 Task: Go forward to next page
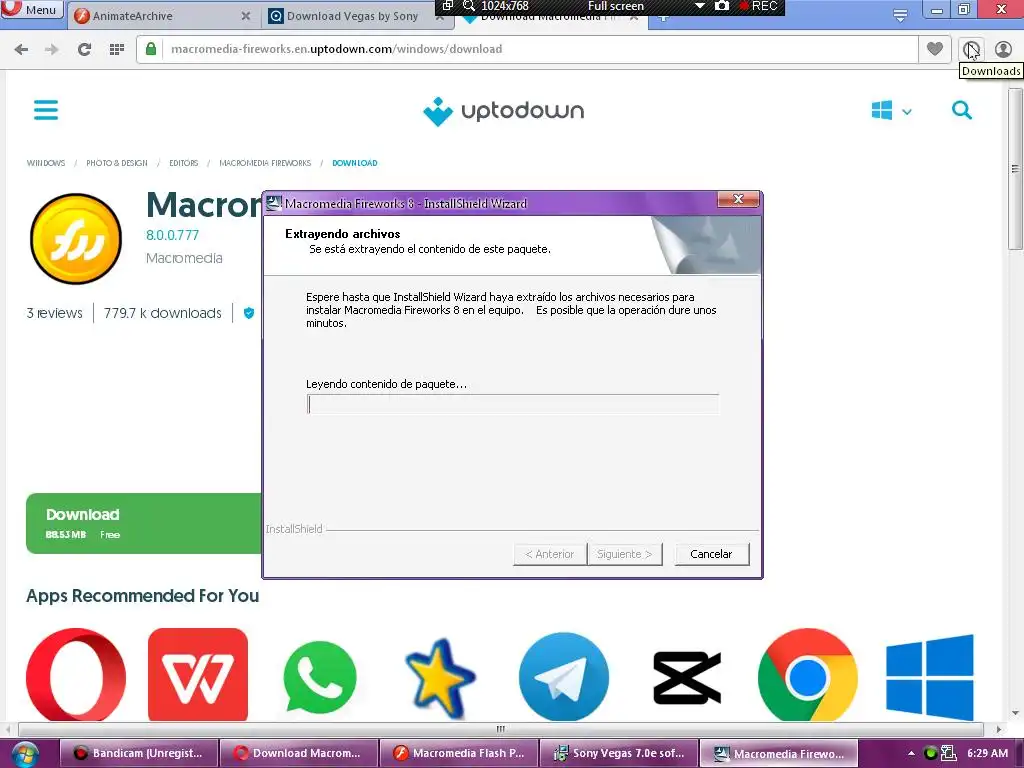(52, 49)
